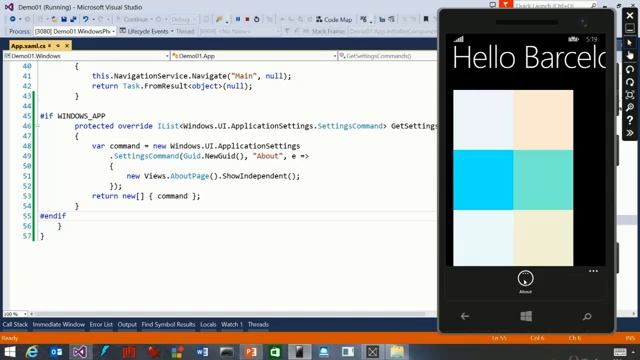This screenshot has width=640, height=360.
Task: Click the #endif directive on line 55
Action: [53, 216]
